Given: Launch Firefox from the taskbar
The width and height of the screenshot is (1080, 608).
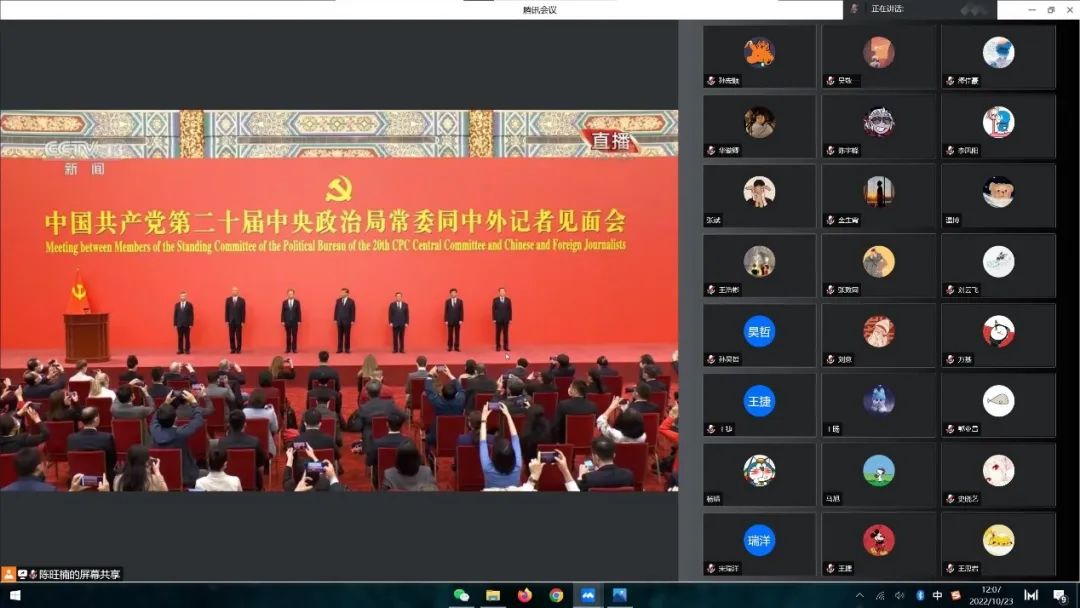Looking at the screenshot, I should tap(525, 595).
